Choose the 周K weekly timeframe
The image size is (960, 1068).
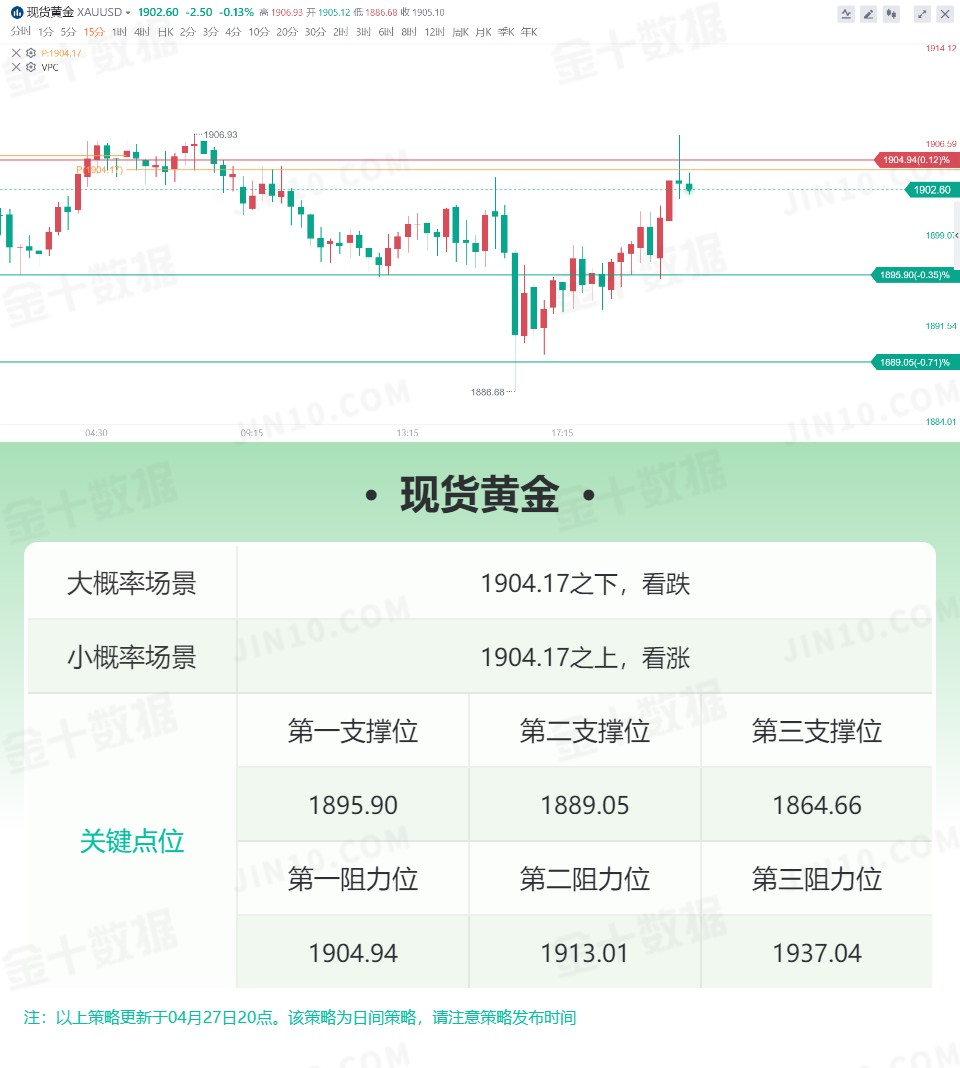[461, 32]
